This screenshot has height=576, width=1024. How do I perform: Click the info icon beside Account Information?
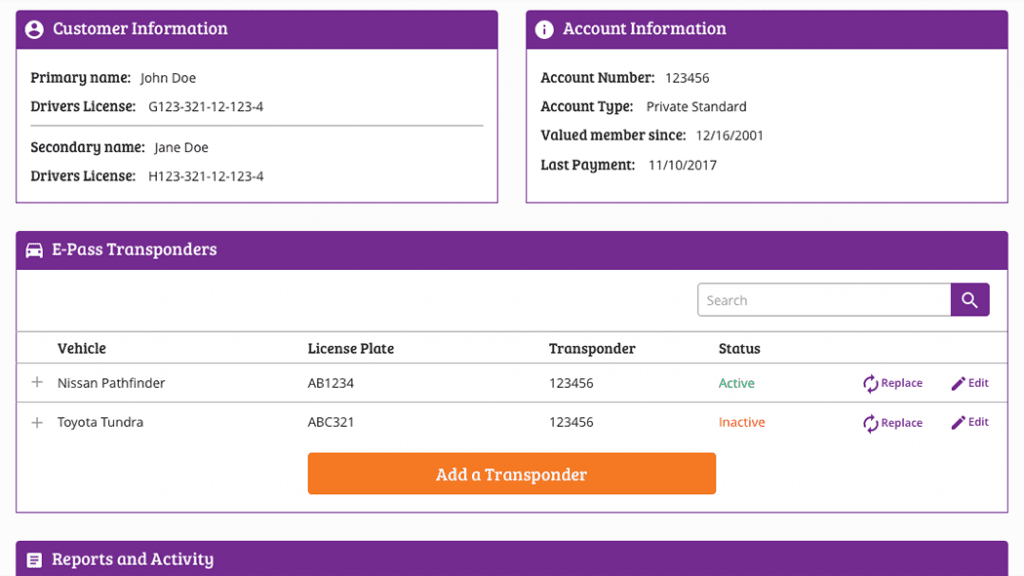[x=543, y=29]
